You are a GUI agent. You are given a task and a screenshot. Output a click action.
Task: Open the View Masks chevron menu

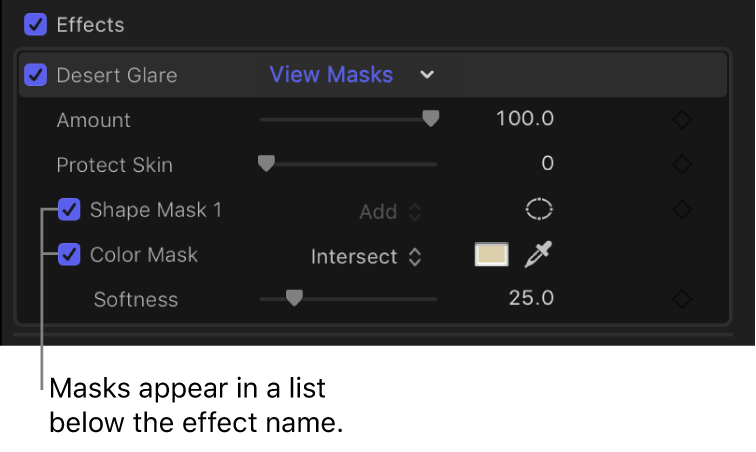427,75
